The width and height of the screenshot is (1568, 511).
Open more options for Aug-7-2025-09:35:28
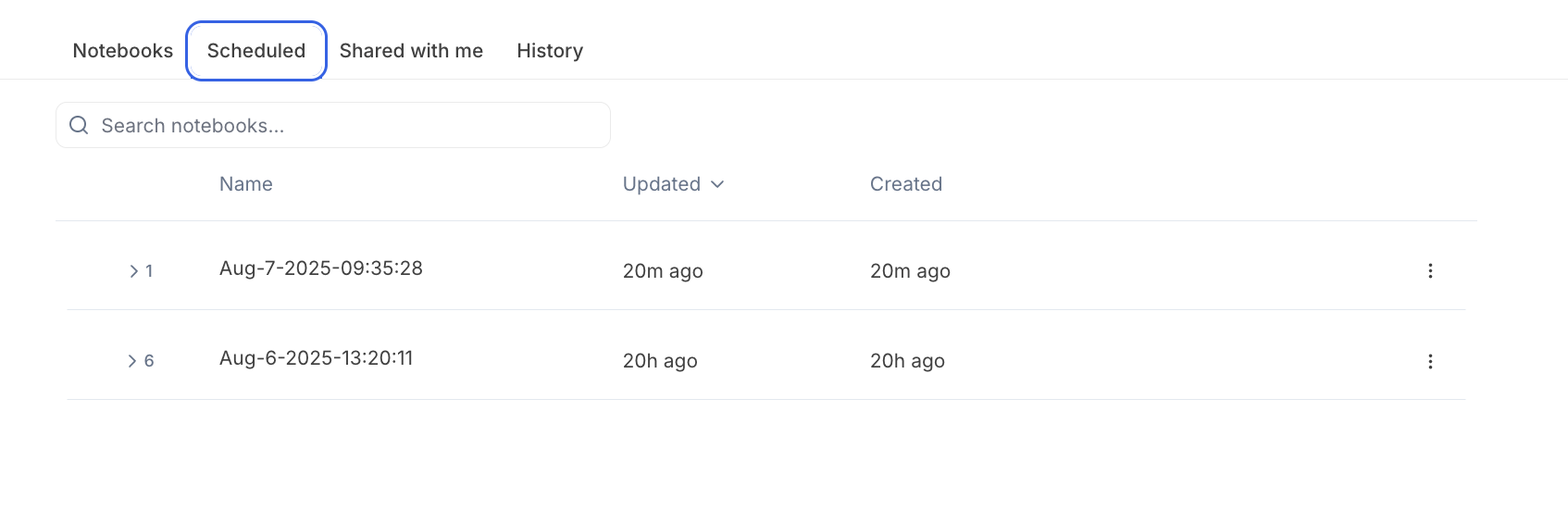[1430, 271]
